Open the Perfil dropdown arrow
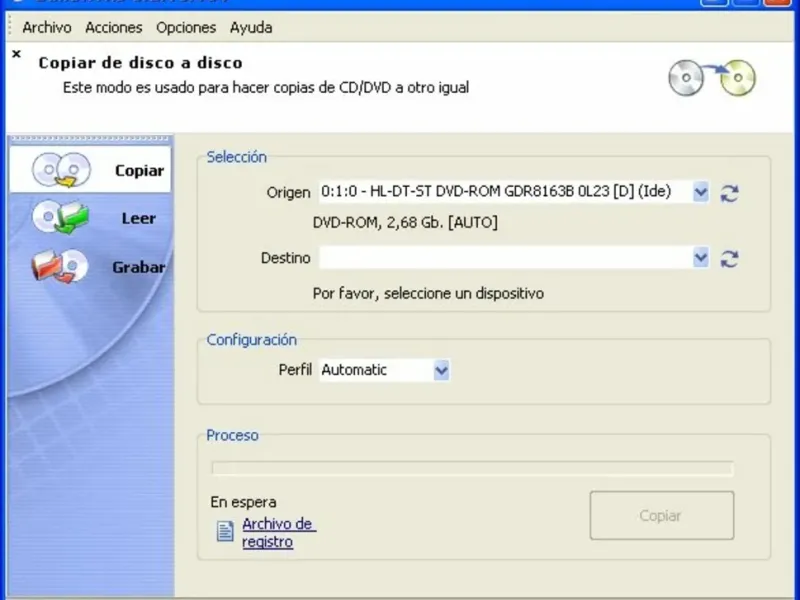The width and height of the screenshot is (800, 600). click(x=441, y=370)
